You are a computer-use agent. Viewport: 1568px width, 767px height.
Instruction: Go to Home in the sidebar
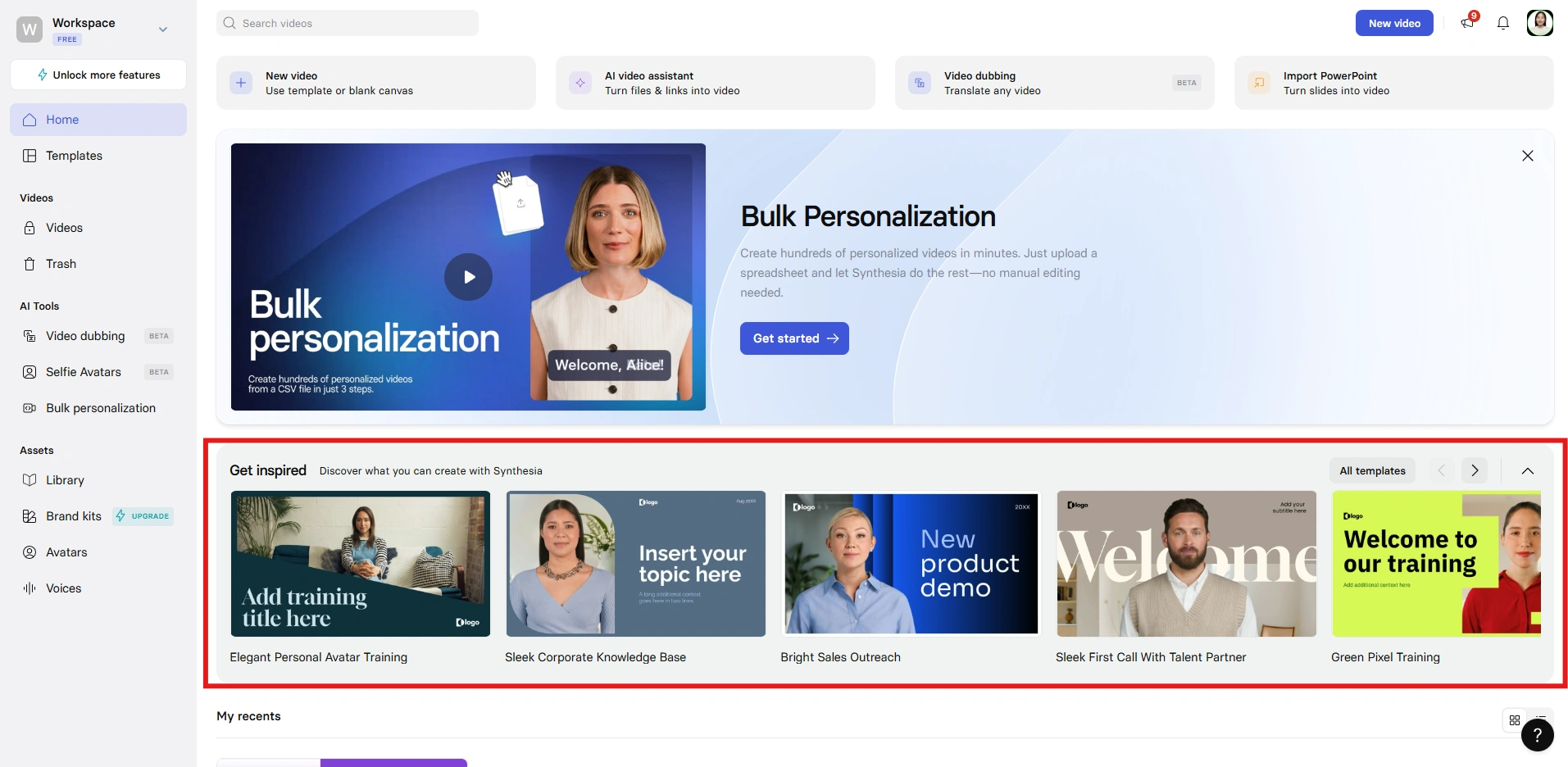pyautogui.click(x=98, y=120)
